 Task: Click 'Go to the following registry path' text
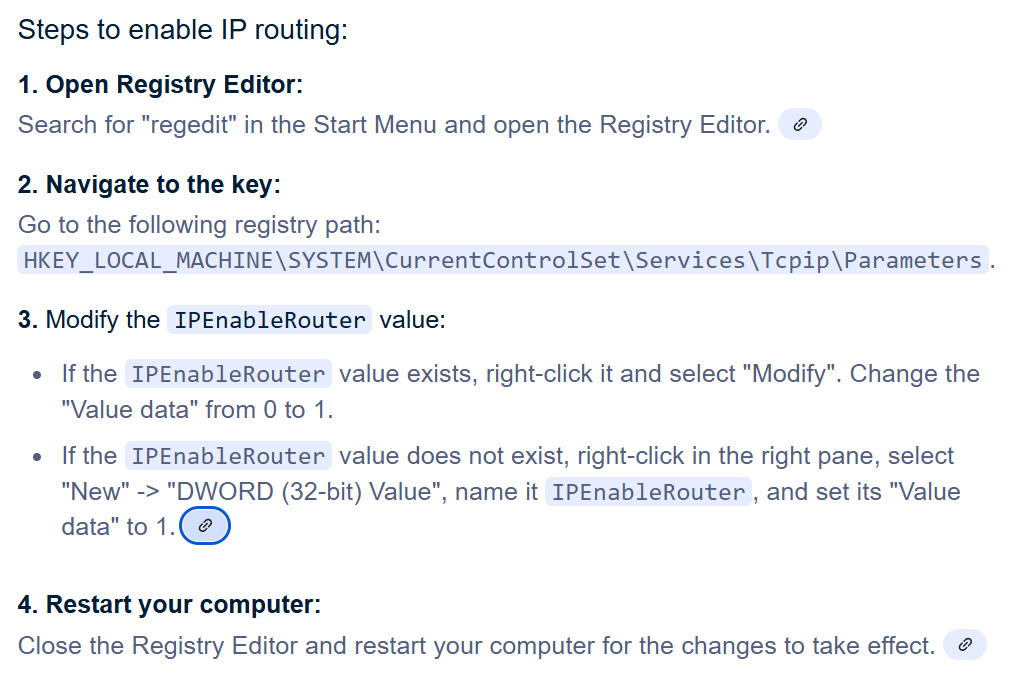point(199,224)
